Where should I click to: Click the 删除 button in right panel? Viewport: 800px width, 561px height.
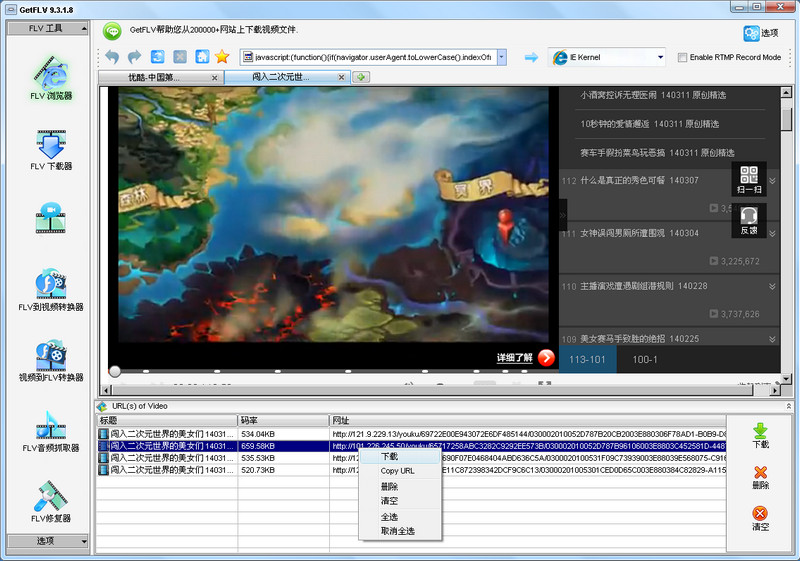pos(760,477)
